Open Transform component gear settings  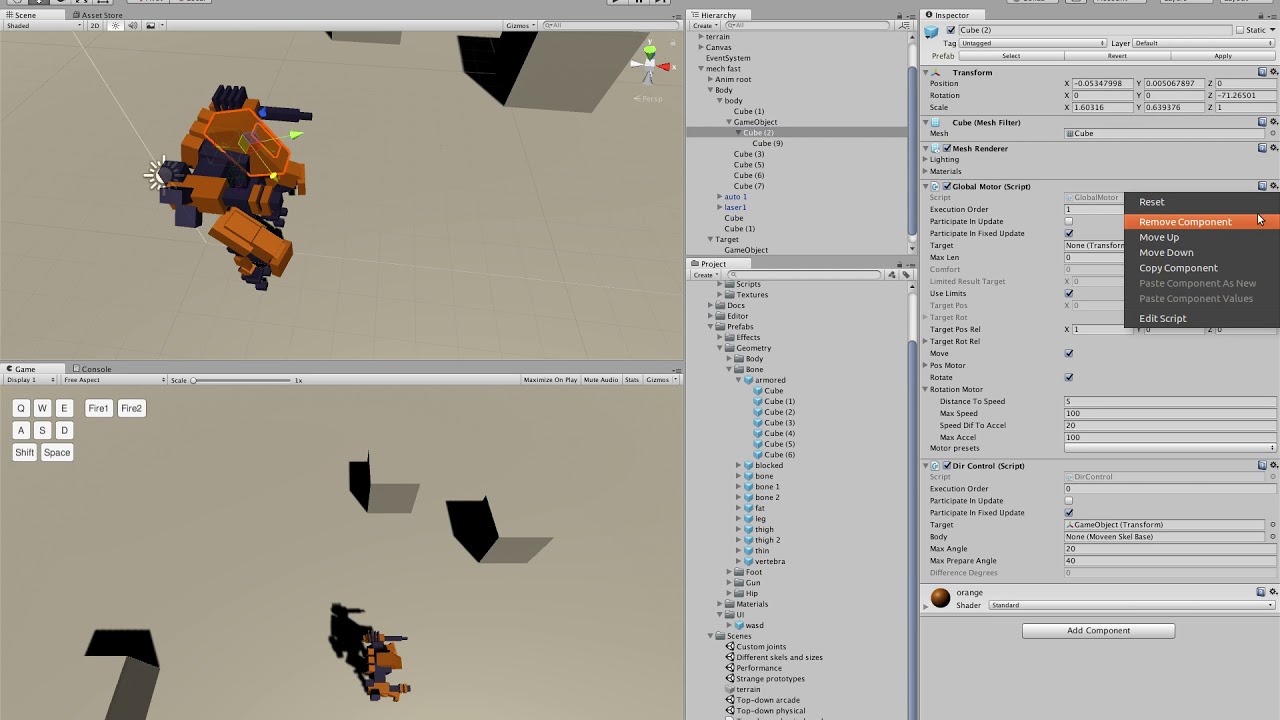tap(1274, 72)
